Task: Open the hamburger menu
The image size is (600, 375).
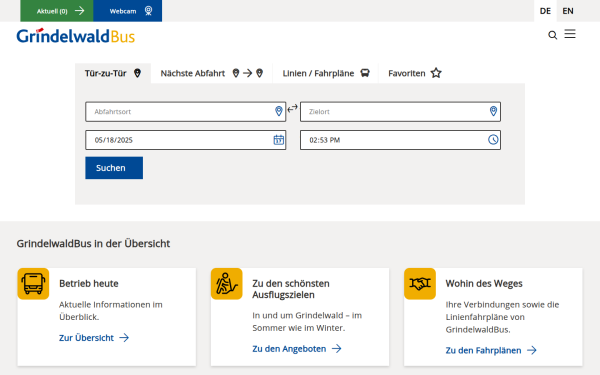Action: pyautogui.click(x=570, y=34)
